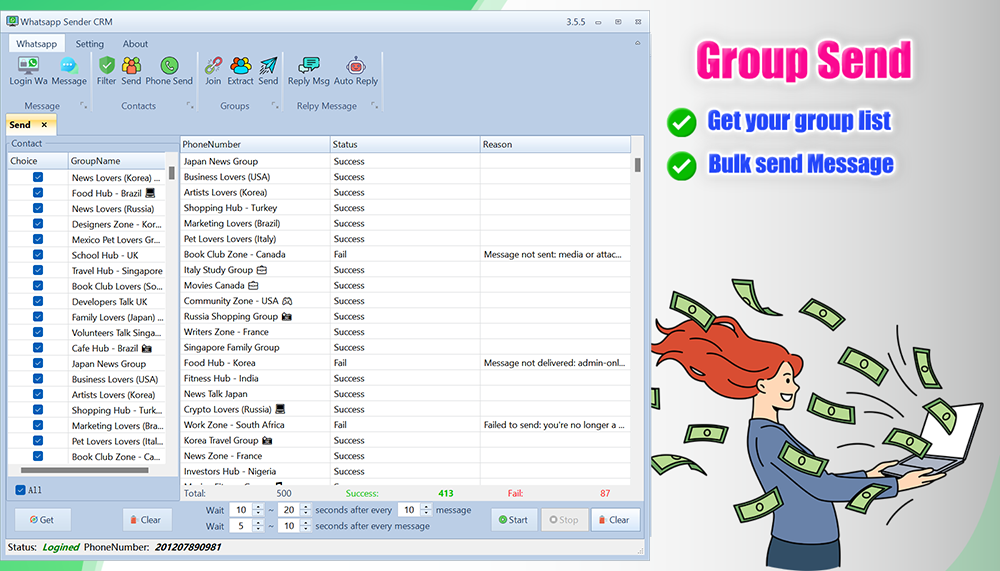
Task: Click the contact list horizontal scrollbar
Action: 85,470
